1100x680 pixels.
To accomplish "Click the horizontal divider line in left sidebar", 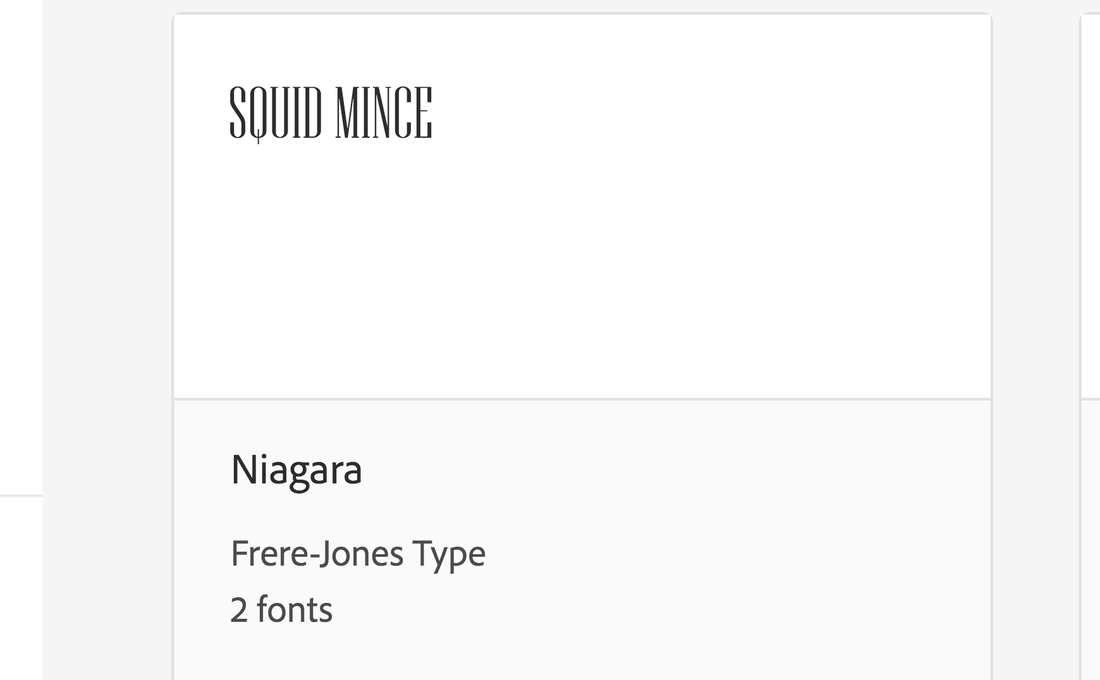I will tap(21, 495).
